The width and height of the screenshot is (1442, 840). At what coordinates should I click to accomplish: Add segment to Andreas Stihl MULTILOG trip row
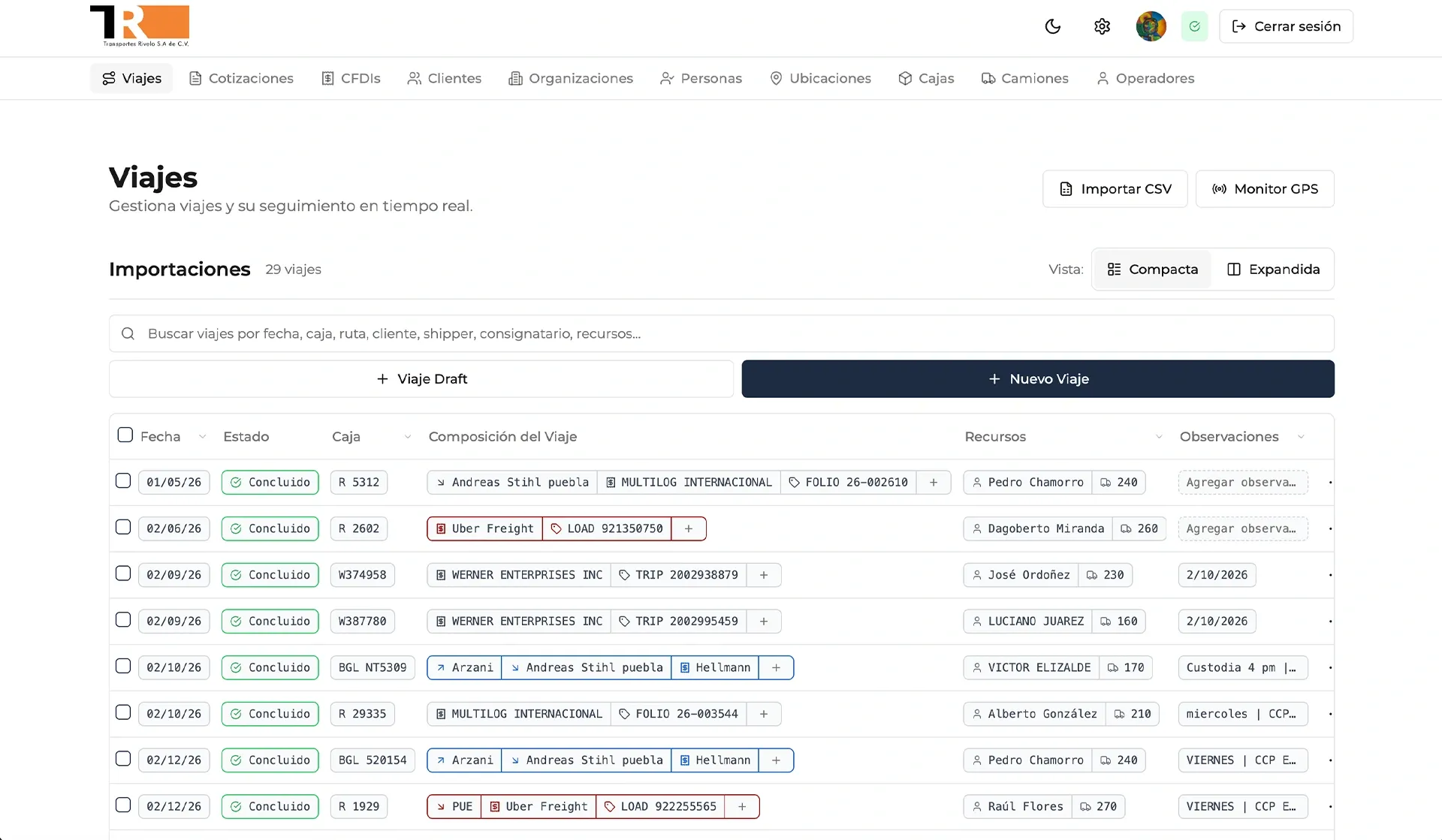coord(934,482)
